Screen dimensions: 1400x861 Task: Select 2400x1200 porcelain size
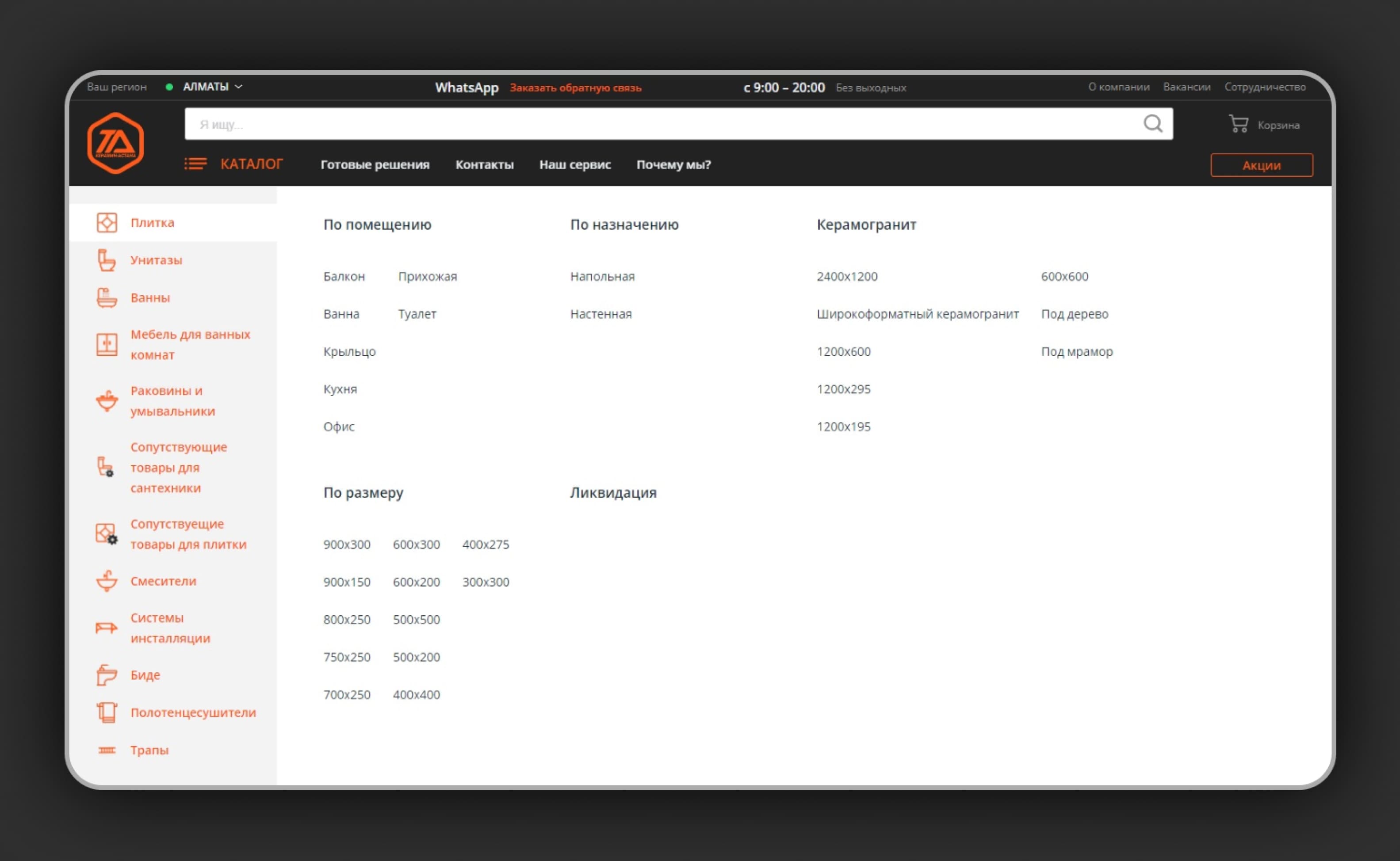tap(847, 276)
